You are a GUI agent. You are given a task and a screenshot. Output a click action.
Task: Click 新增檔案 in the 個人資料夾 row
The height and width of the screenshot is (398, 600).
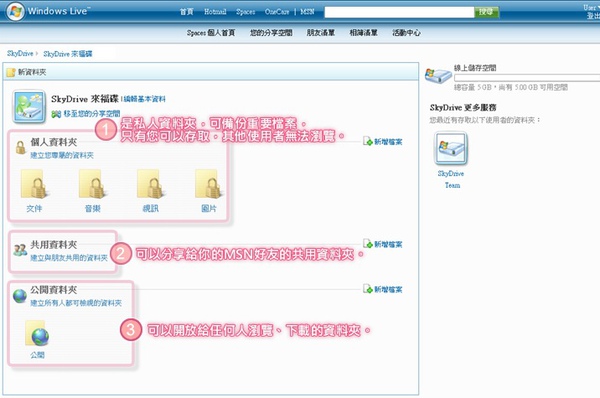point(383,142)
